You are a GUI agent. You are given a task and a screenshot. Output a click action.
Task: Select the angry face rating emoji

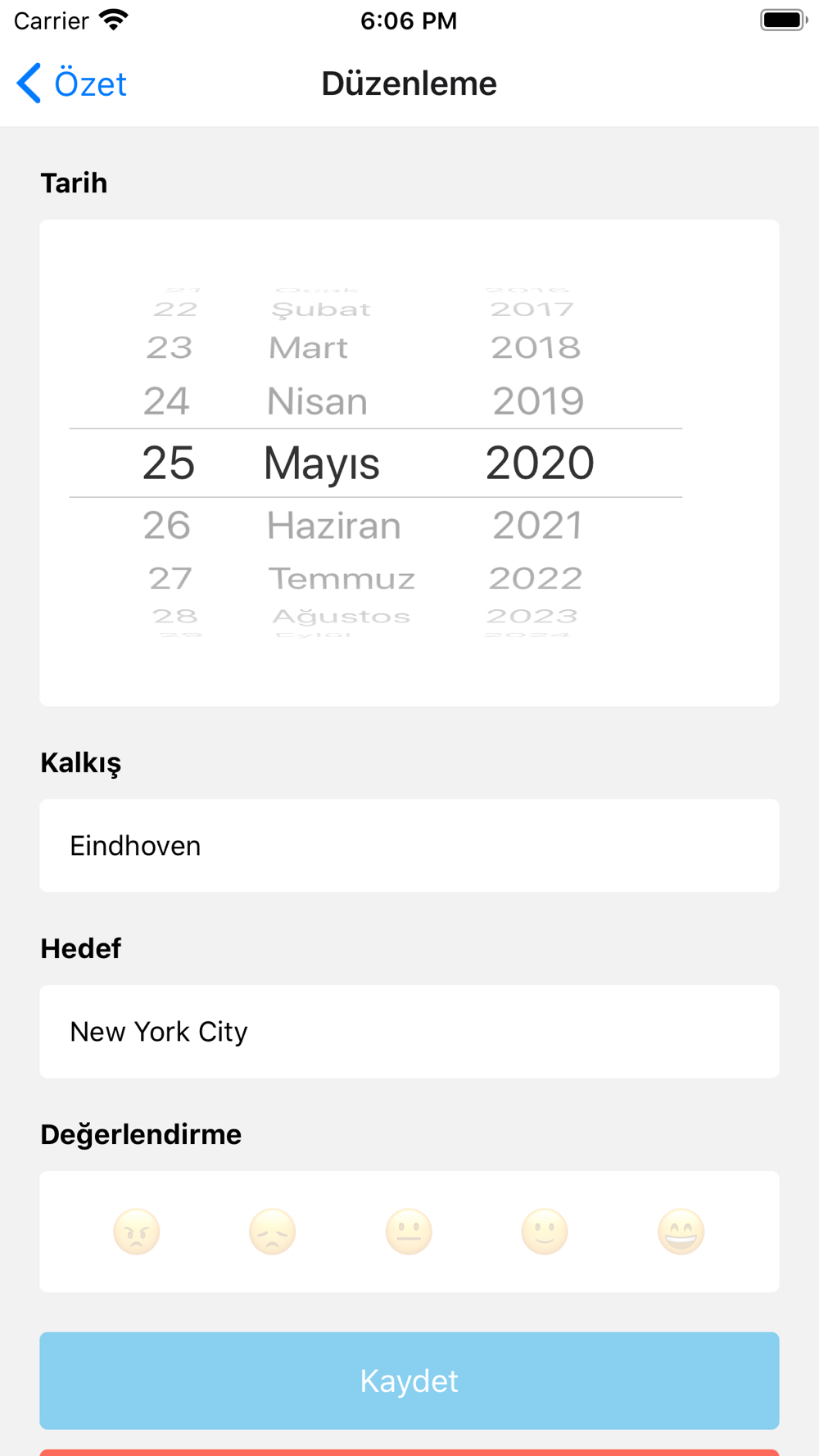tap(137, 1231)
